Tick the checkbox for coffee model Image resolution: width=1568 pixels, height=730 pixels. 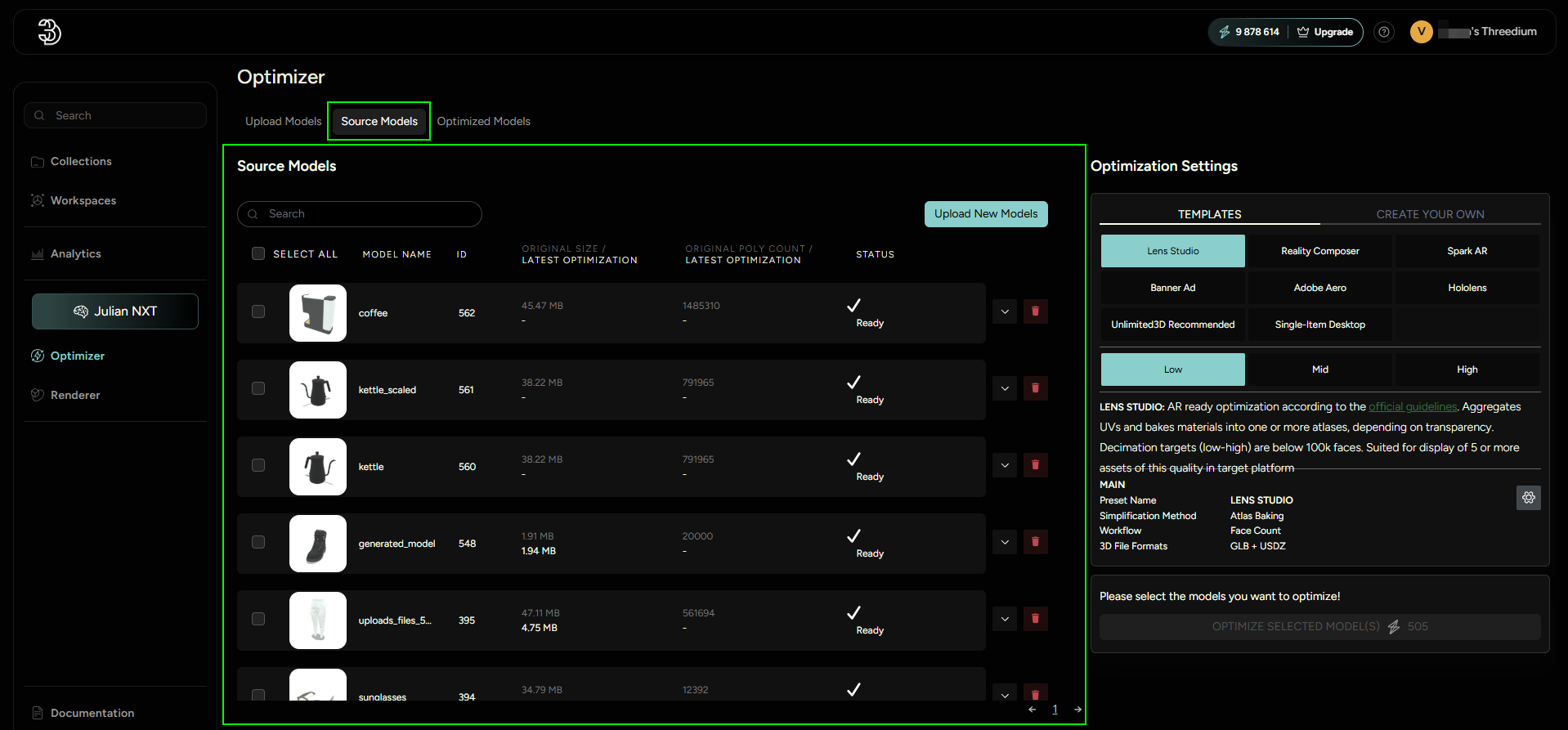[258, 311]
